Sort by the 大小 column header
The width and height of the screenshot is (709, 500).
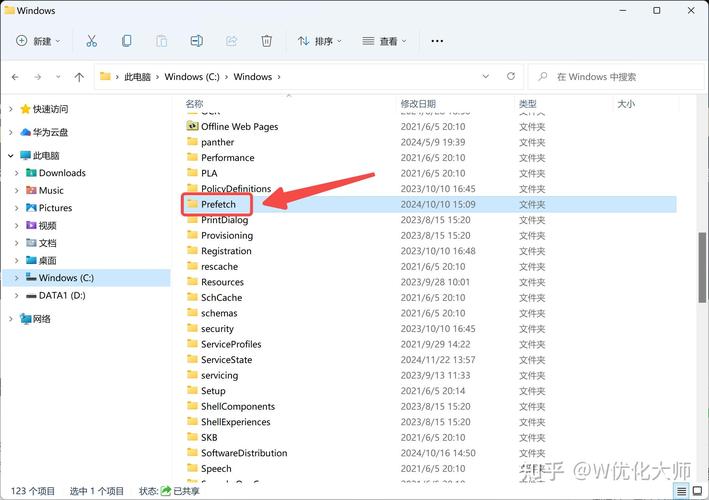[626, 104]
